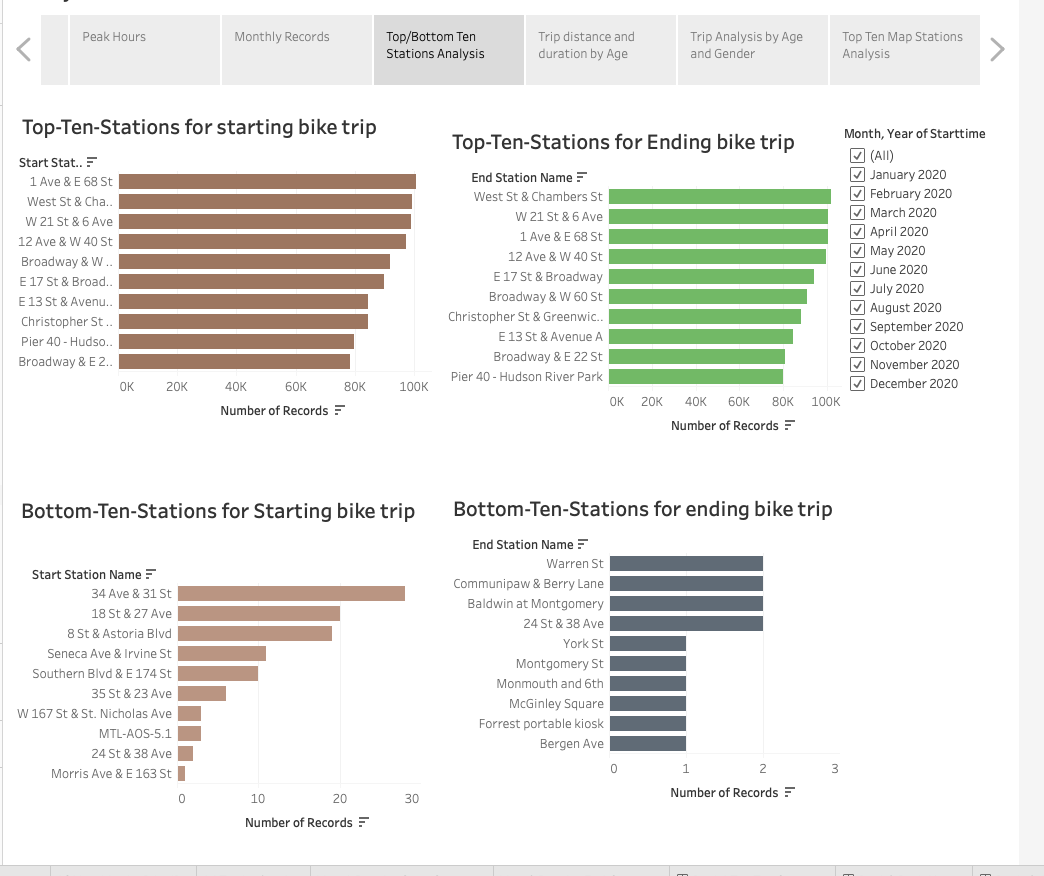Uncheck December 2020 from the month filter
This screenshot has height=876, width=1044.
(857, 383)
